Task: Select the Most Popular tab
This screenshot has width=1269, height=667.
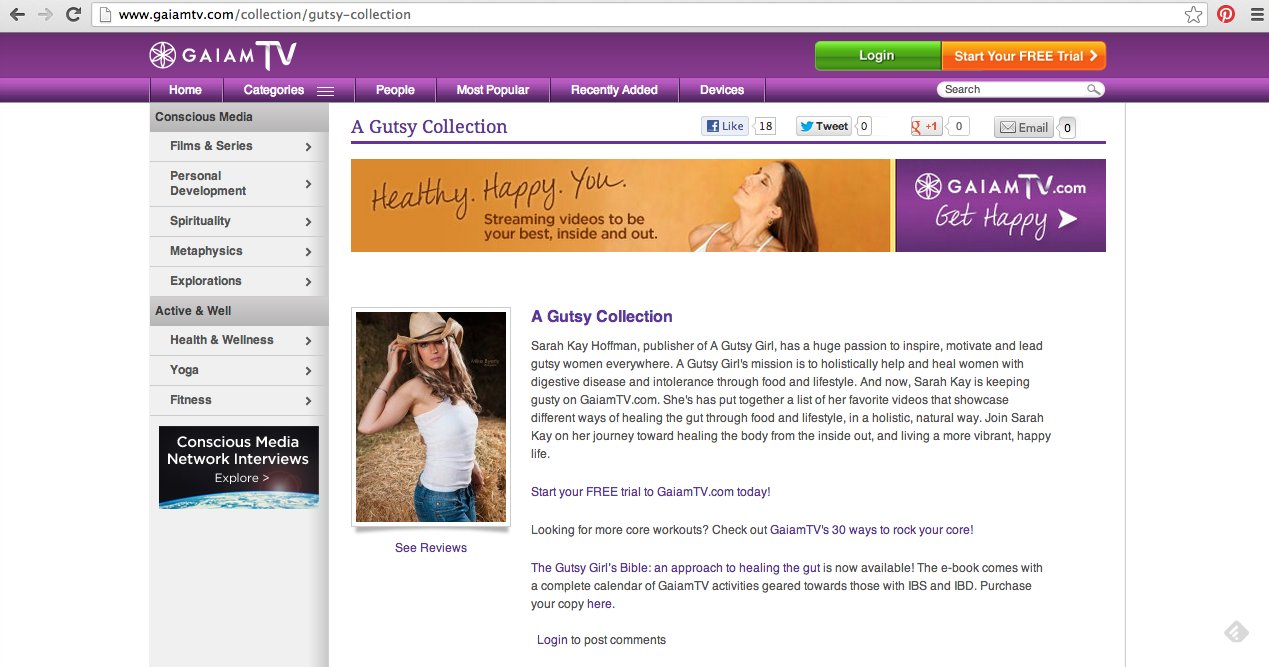Action: 492,89
